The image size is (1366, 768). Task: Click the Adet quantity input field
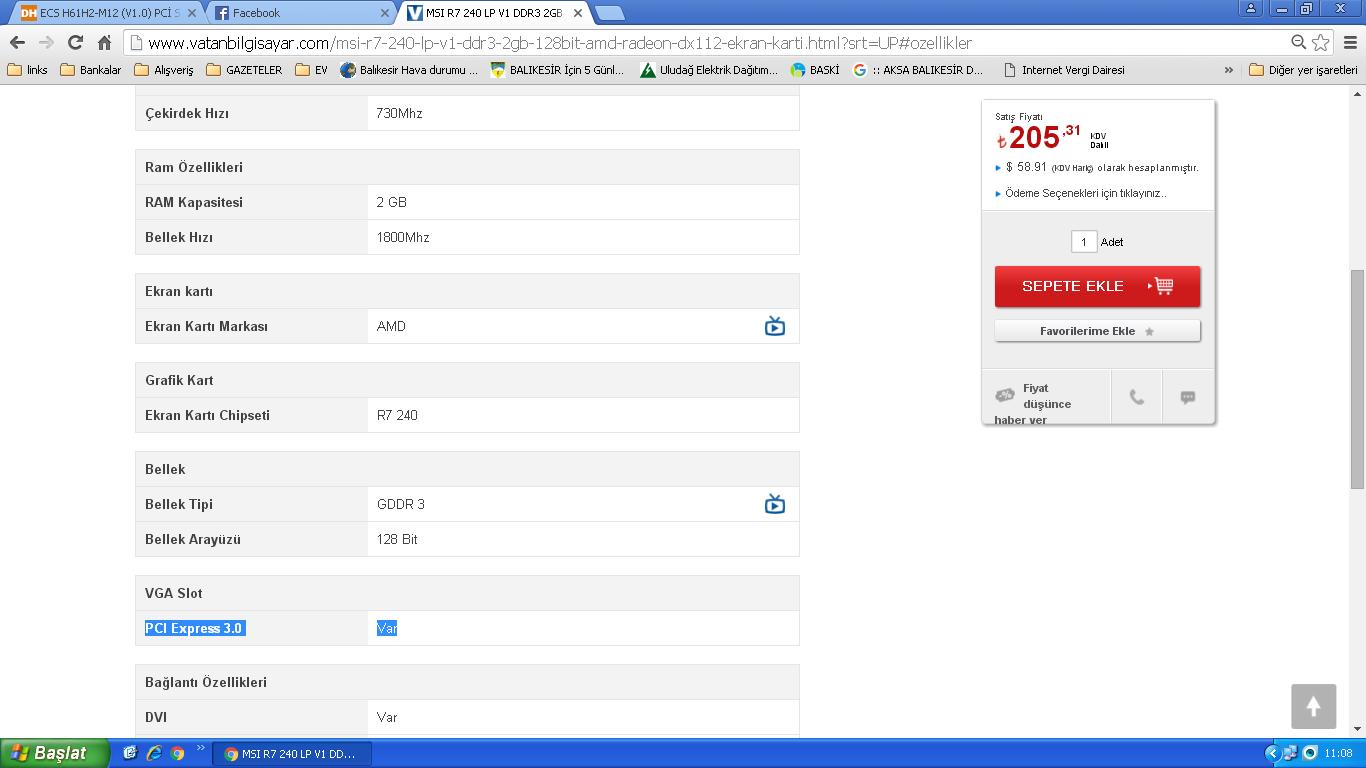(x=1084, y=242)
